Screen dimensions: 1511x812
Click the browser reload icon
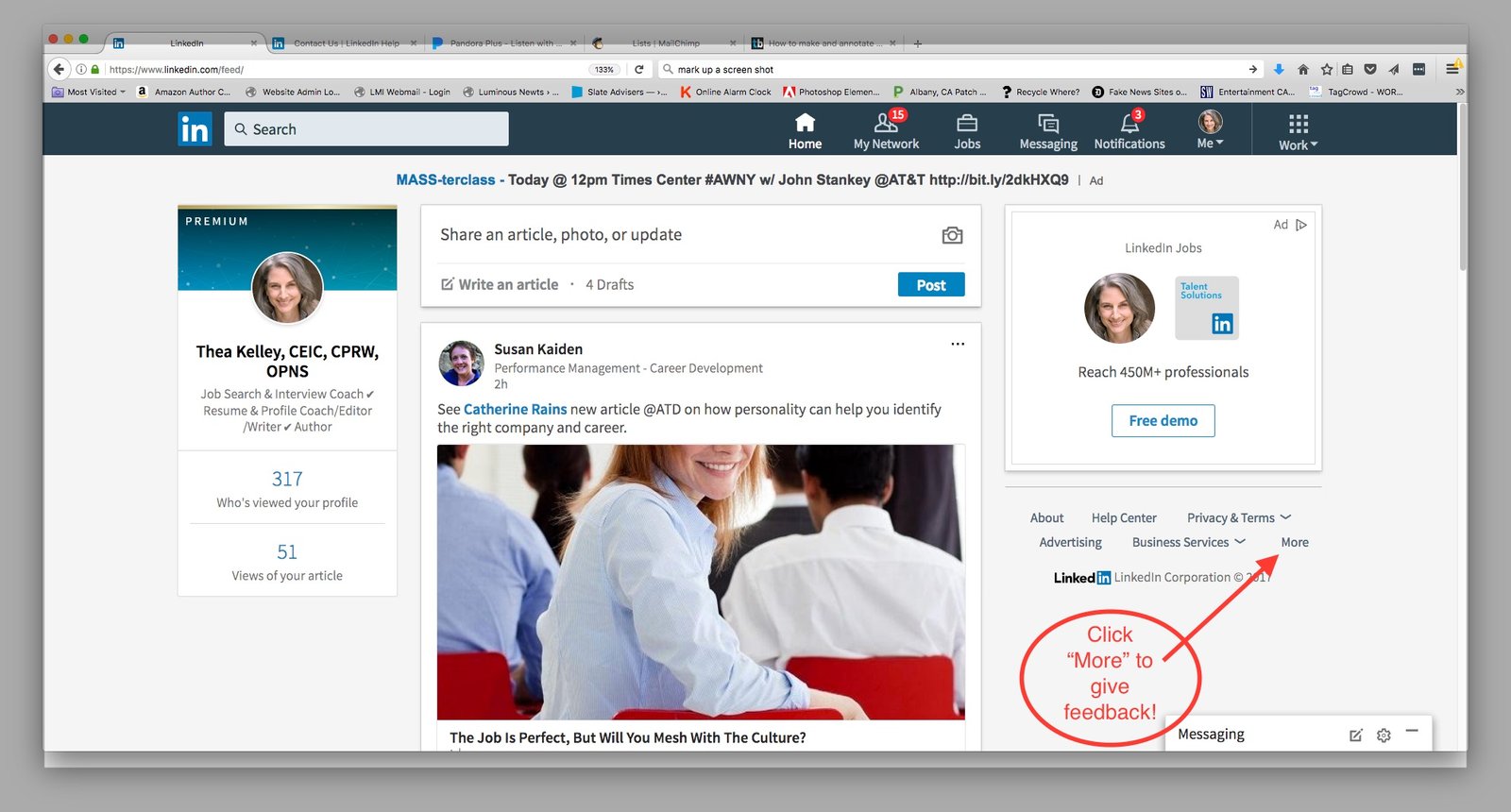[x=639, y=69]
